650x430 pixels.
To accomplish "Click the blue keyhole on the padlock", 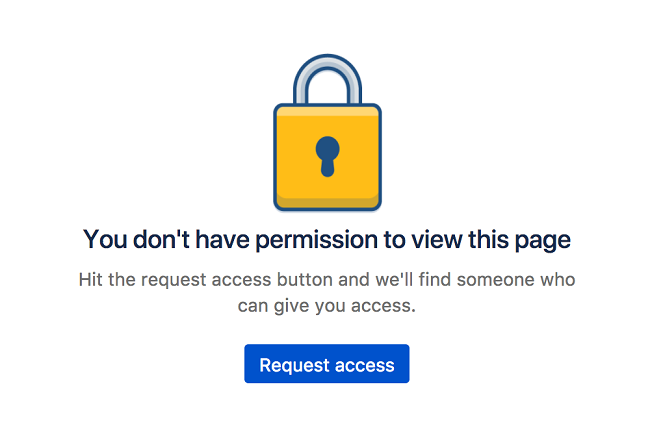I will [327, 157].
